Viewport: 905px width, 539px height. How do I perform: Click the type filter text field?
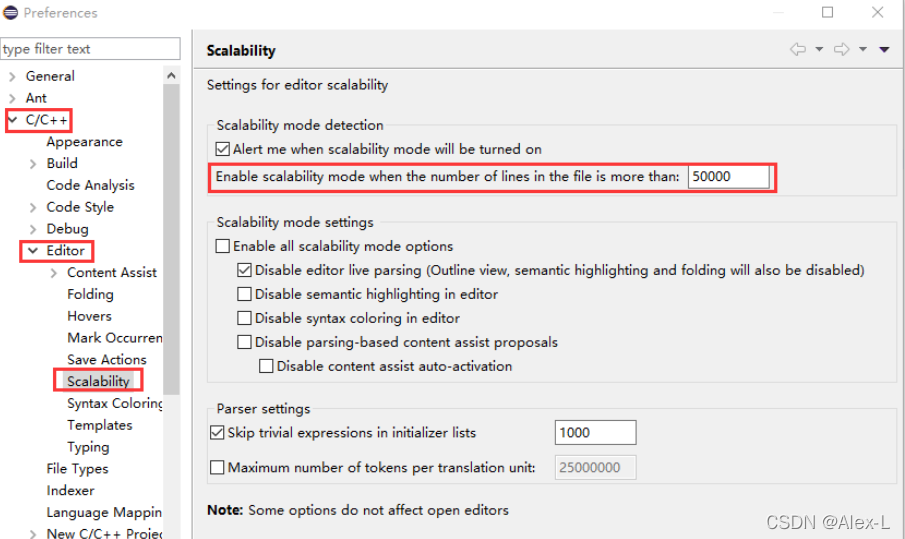(x=90, y=49)
